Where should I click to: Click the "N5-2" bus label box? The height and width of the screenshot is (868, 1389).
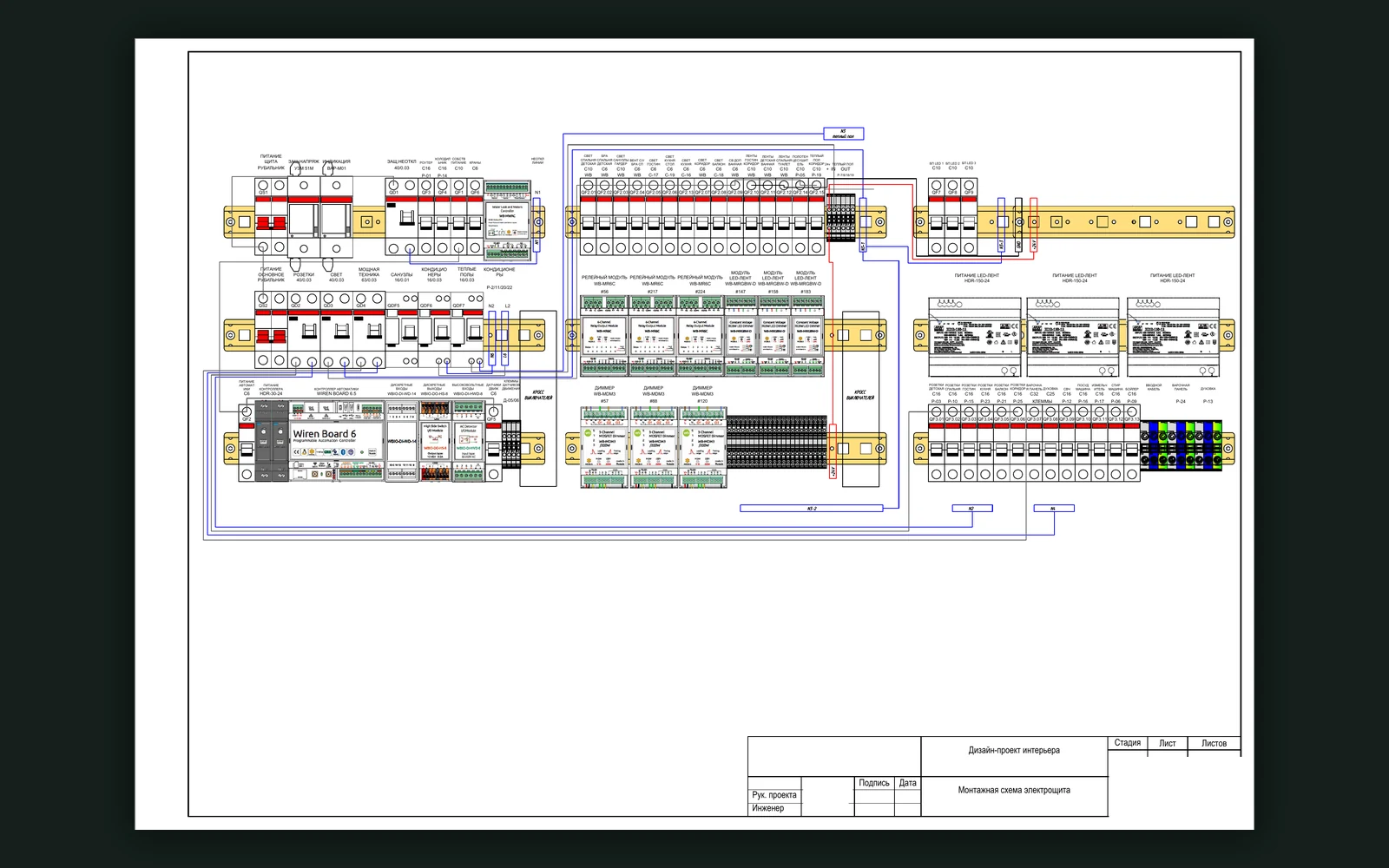click(x=812, y=509)
